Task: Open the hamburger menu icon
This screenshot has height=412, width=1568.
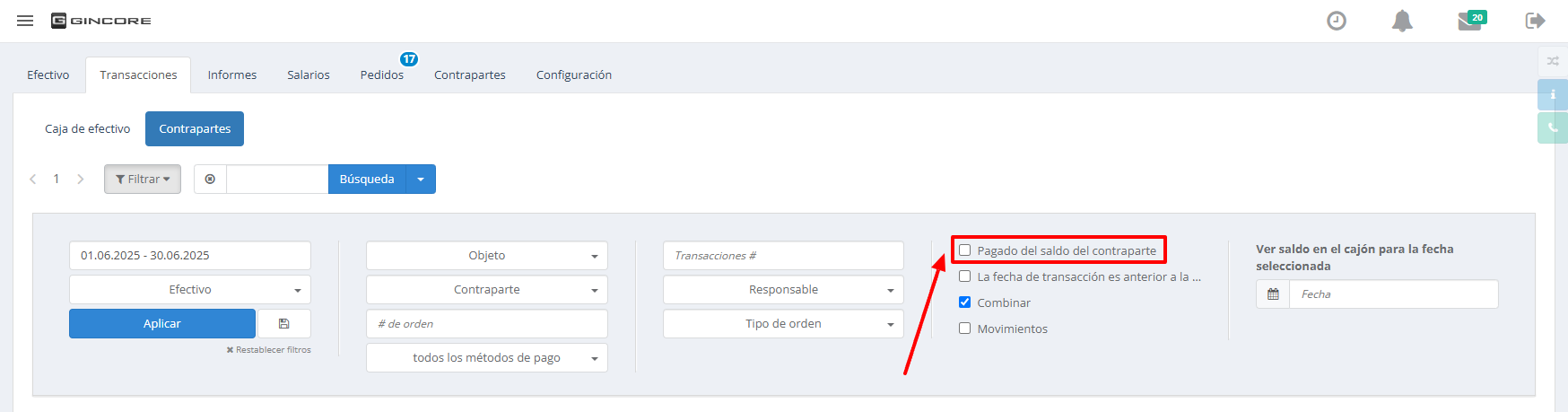Action: (x=25, y=21)
